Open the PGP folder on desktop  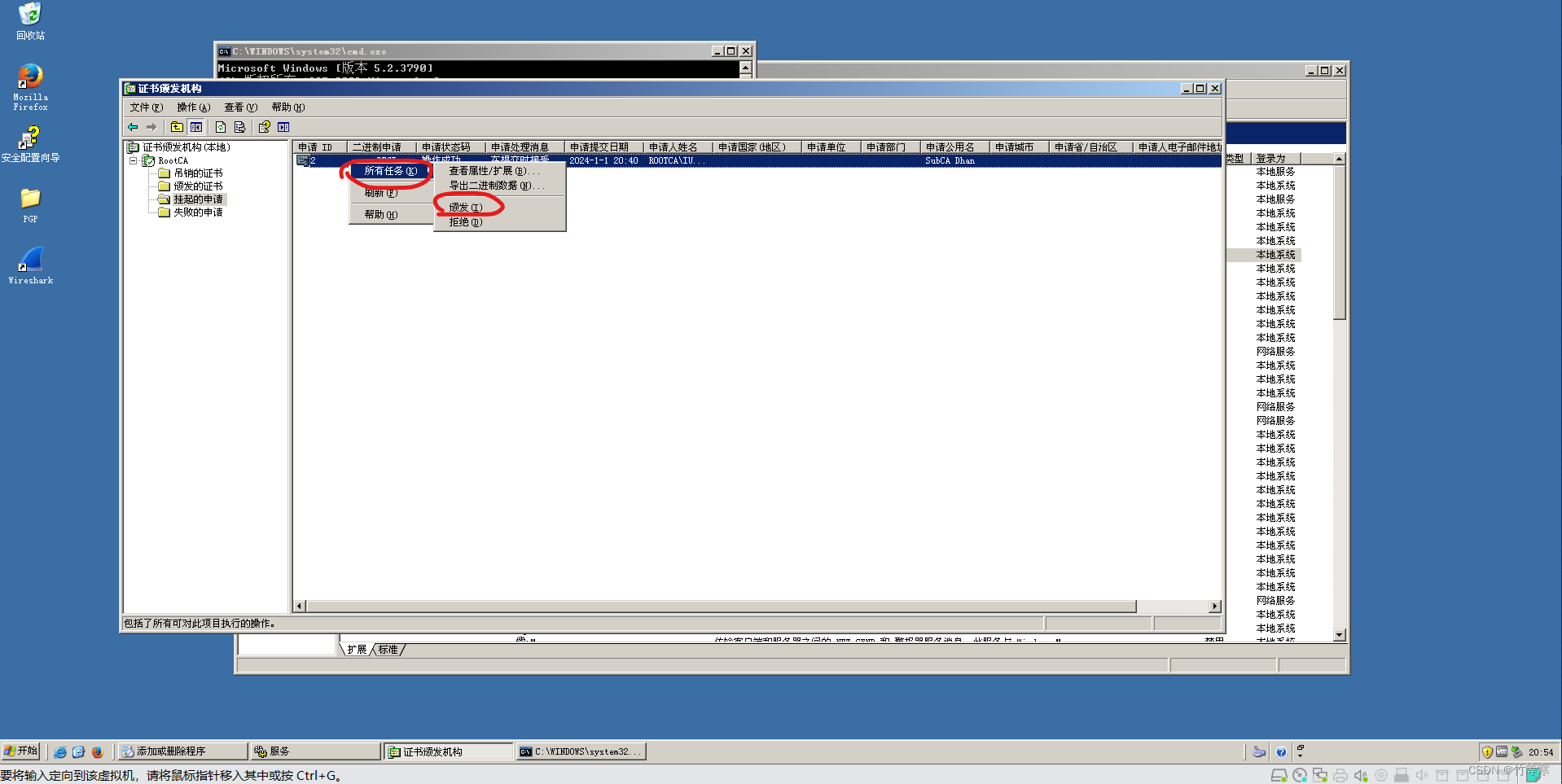(x=30, y=205)
